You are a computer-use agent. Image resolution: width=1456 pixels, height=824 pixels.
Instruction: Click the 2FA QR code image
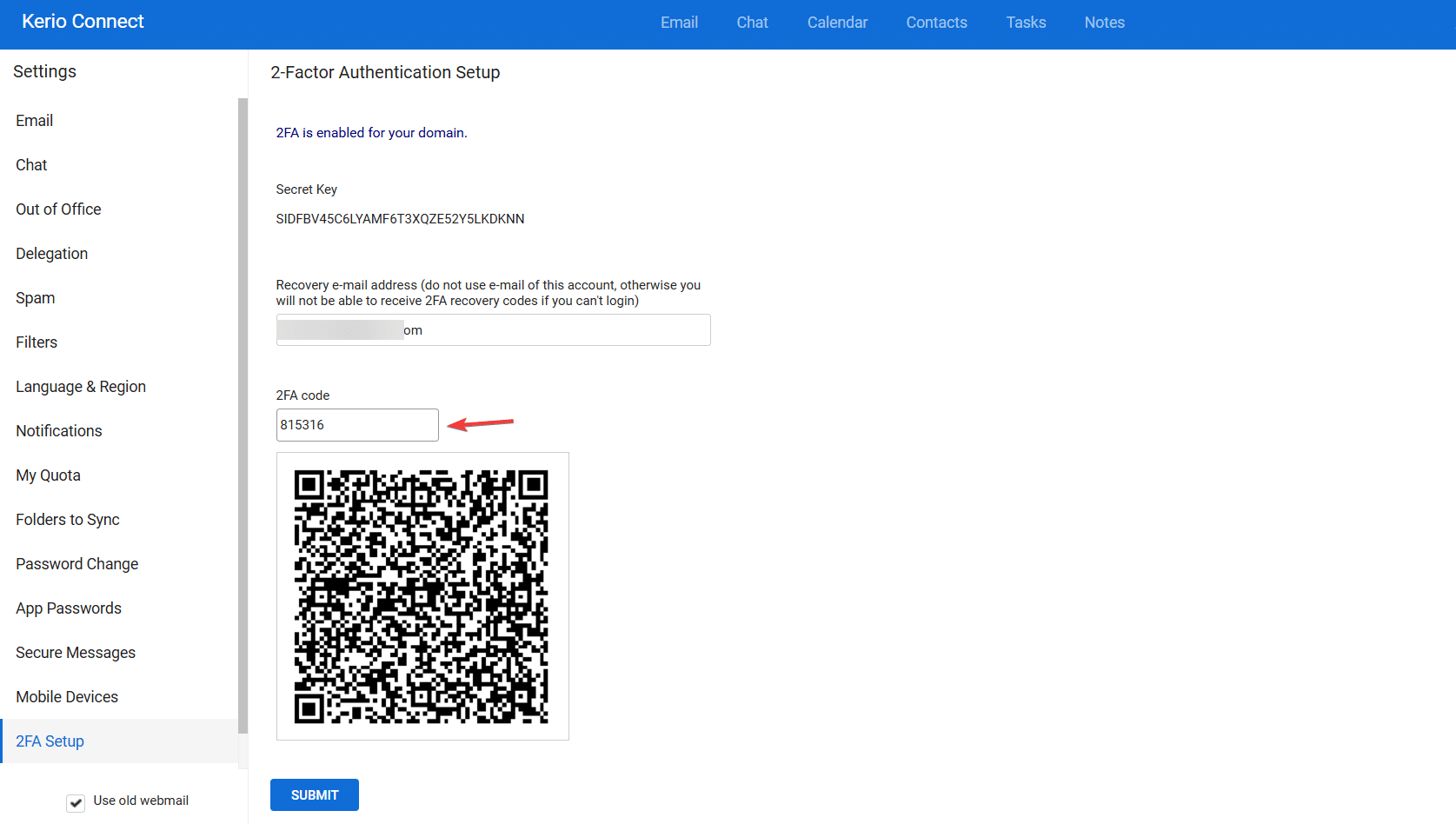pos(422,596)
